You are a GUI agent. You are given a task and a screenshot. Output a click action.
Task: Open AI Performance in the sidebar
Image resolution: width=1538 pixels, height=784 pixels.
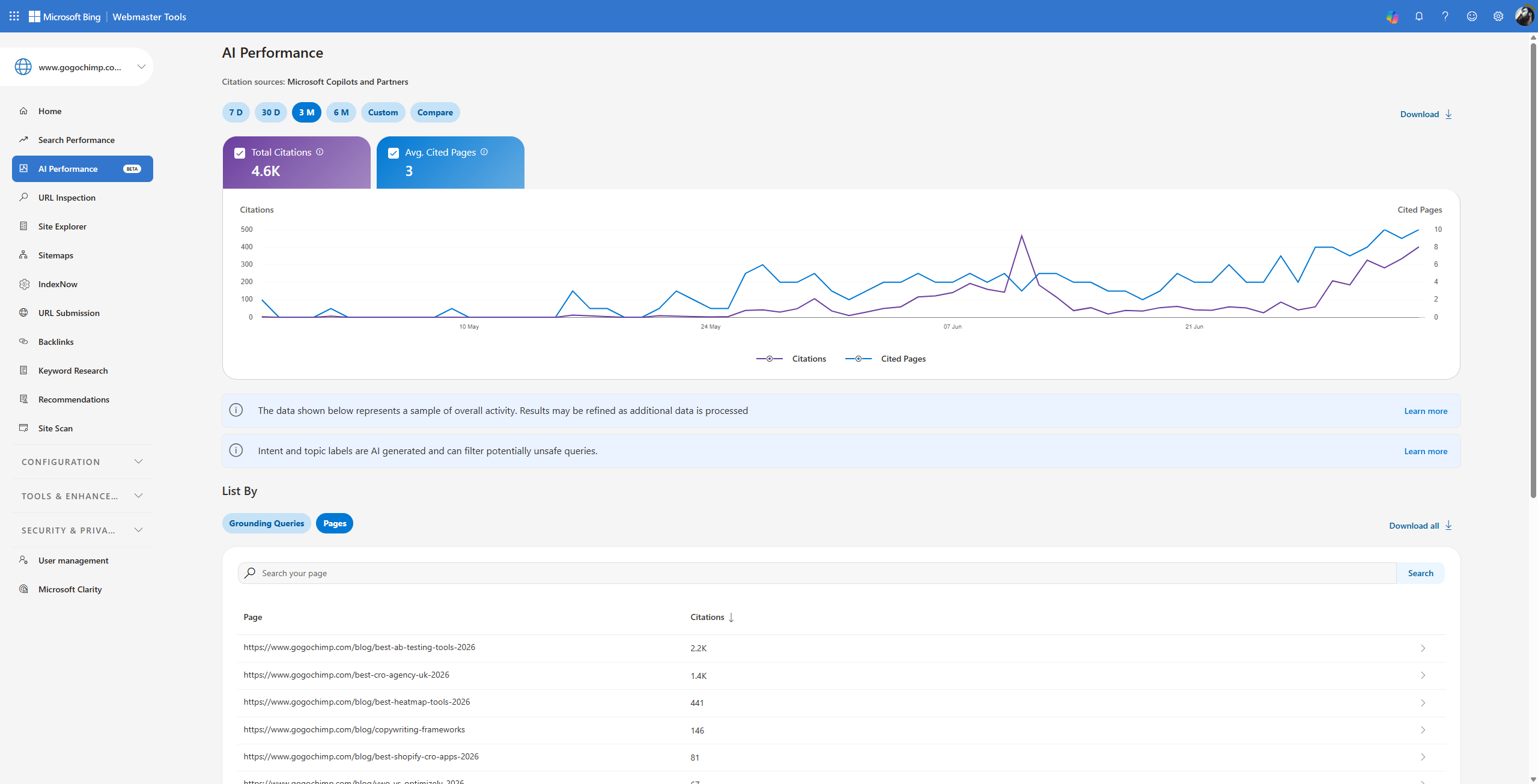tap(82, 169)
